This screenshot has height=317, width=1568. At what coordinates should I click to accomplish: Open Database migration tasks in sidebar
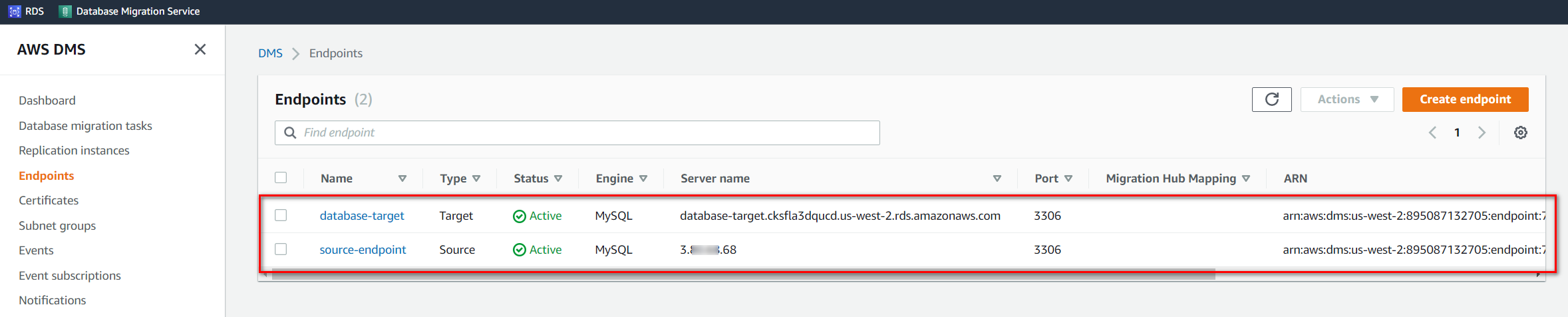pos(85,126)
